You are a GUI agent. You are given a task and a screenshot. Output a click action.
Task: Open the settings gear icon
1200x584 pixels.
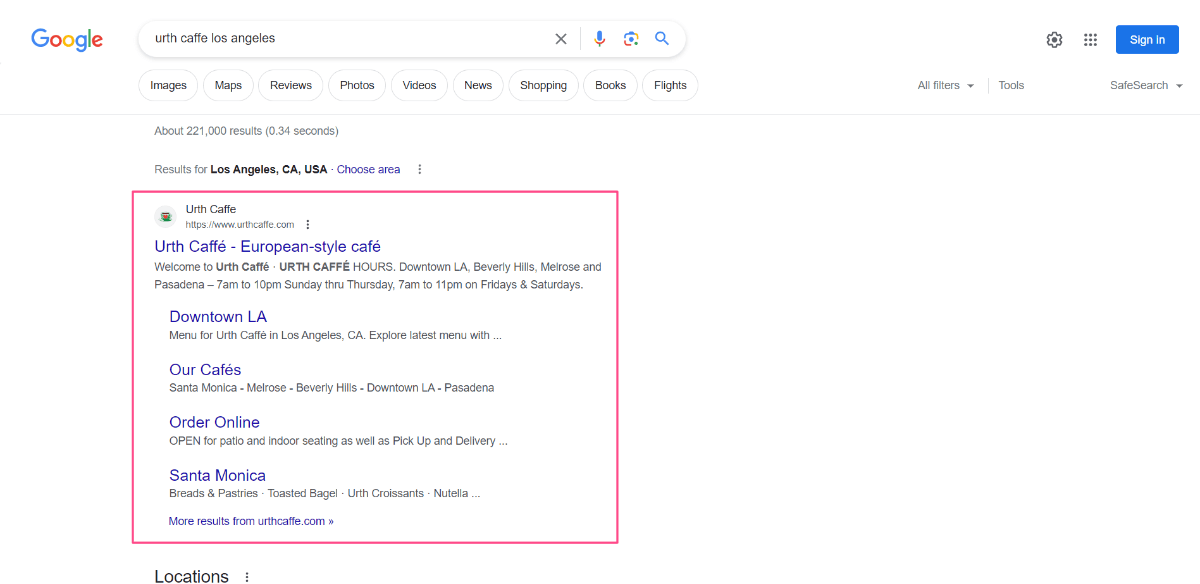tap(1054, 40)
